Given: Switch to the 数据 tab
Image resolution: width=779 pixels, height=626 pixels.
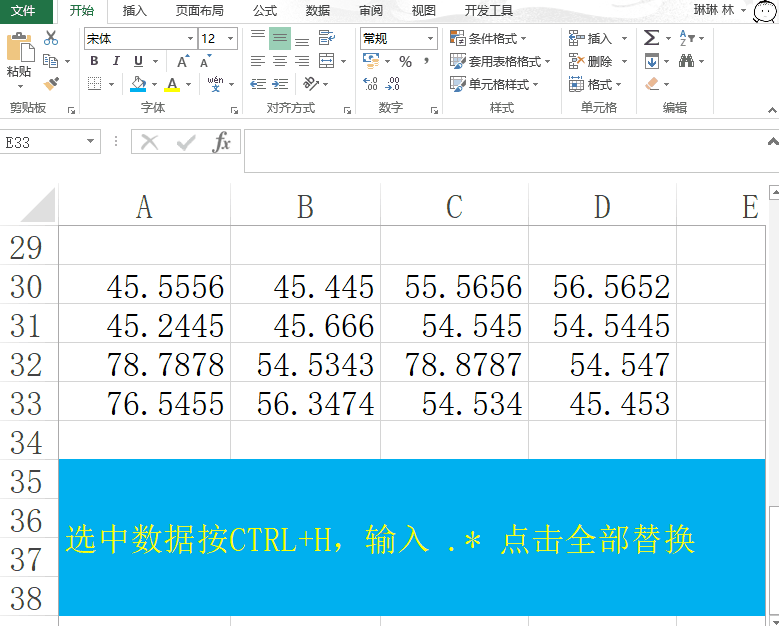Looking at the screenshot, I should click(x=317, y=11).
